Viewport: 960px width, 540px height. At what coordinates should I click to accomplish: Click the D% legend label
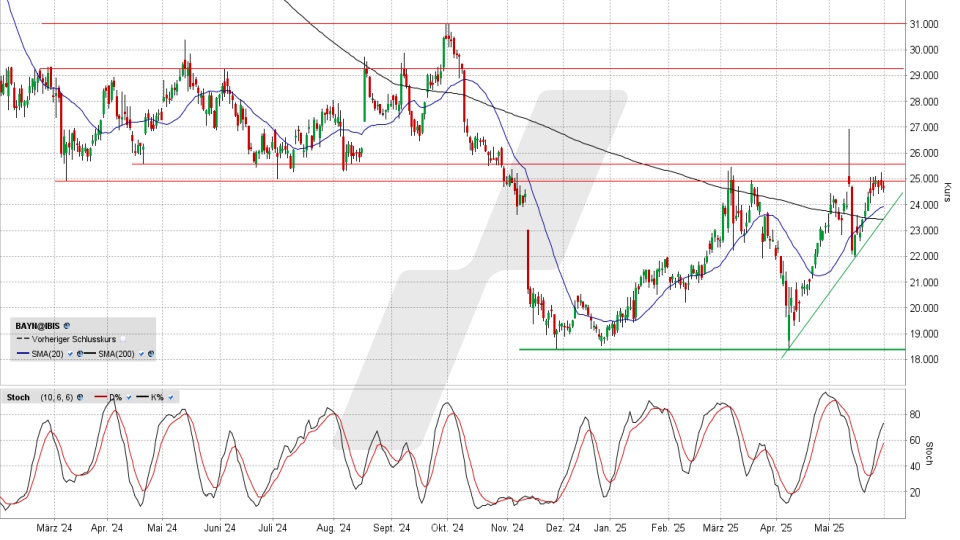[116, 397]
